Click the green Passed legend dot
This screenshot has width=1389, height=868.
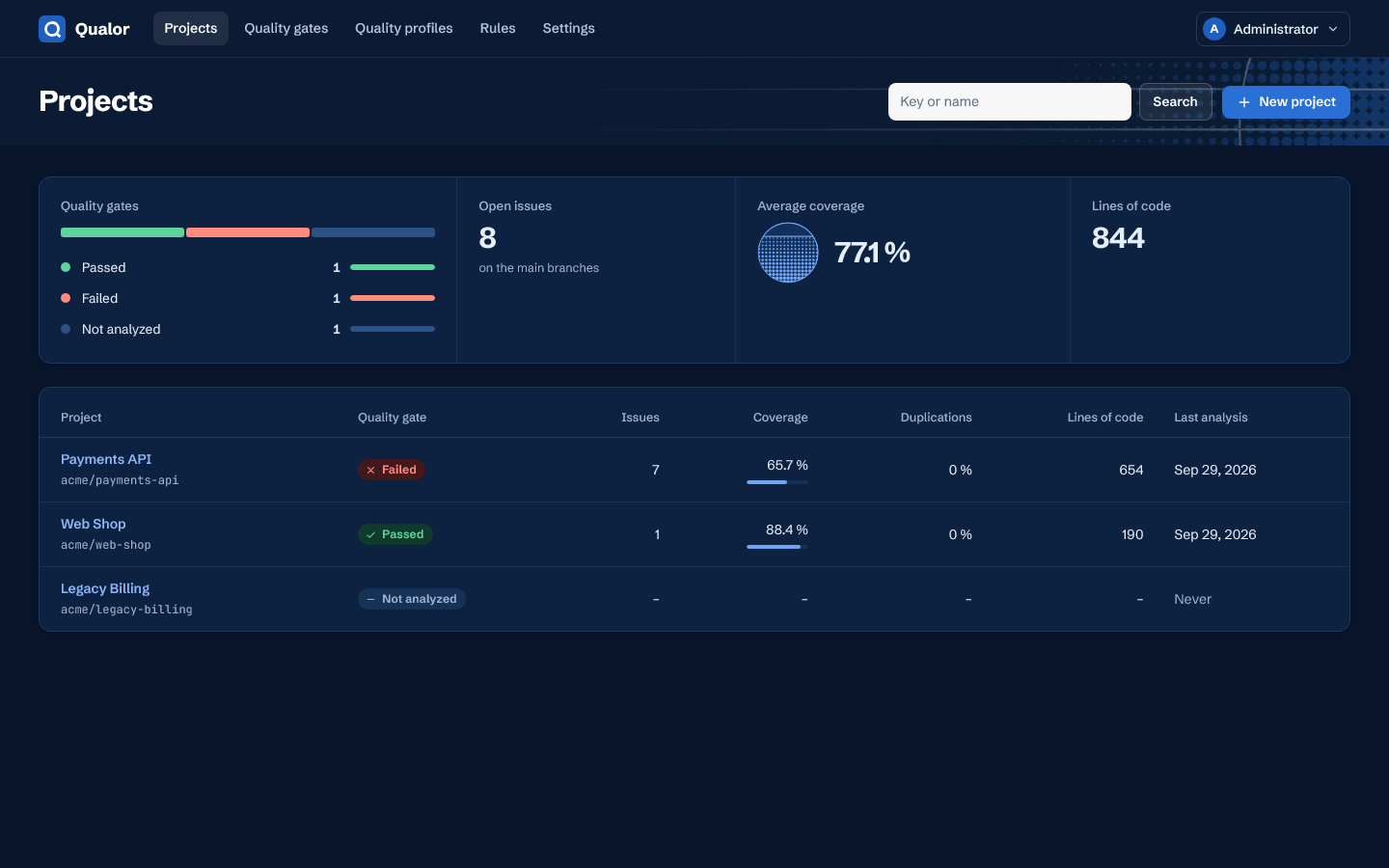point(66,267)
